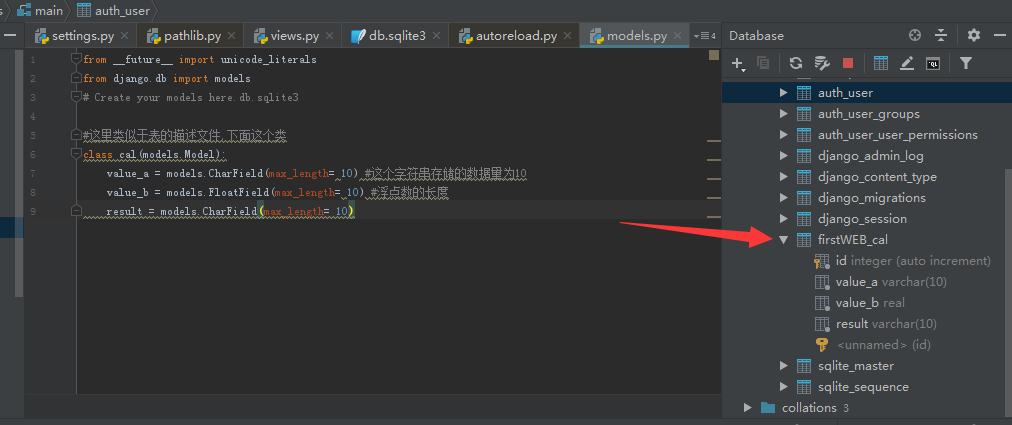Expand the collations folder
The width and height of the screenshot is (1012, 425).
pyautogui.click(x=747, y=408)
